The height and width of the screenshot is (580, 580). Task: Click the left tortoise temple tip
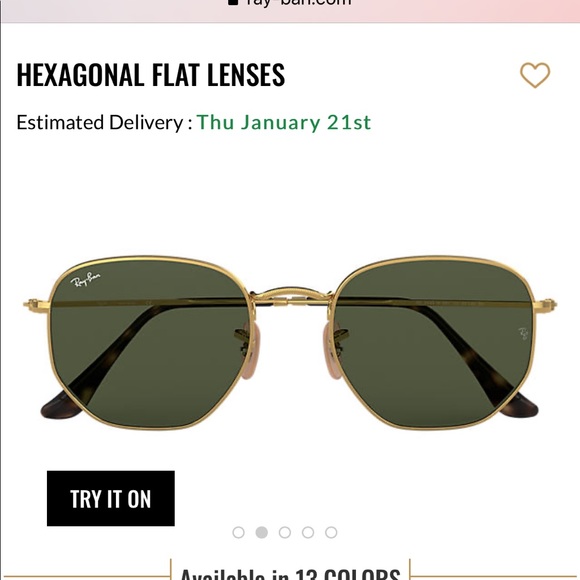point(61,406)
